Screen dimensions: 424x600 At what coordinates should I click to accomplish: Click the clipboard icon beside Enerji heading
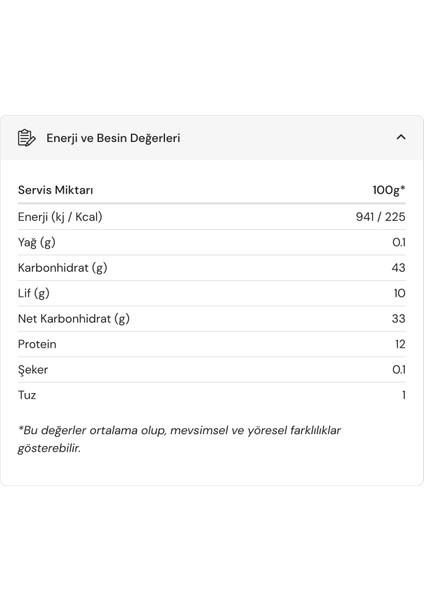[26, 138]
